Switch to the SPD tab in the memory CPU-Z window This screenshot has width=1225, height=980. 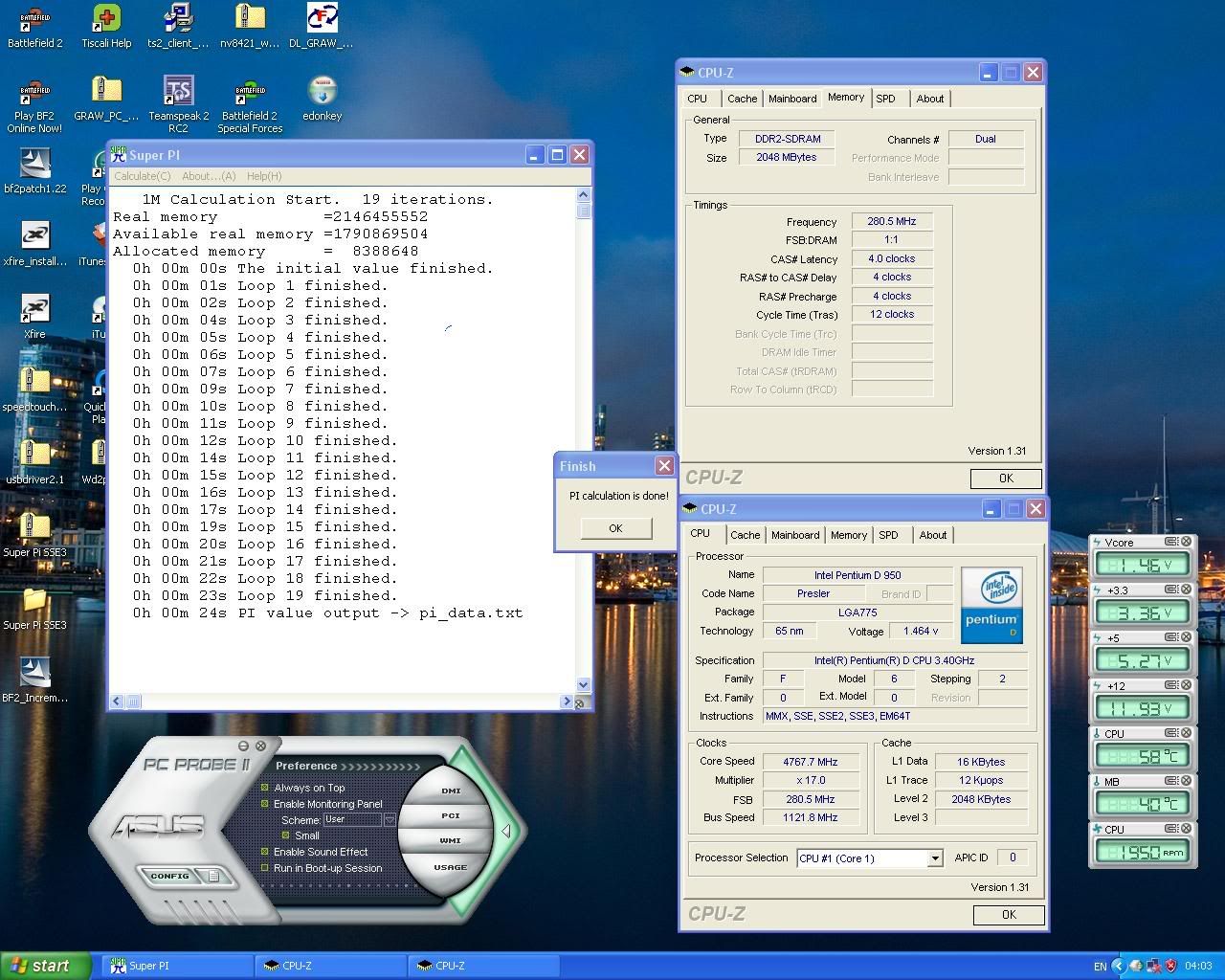(886, 99)
